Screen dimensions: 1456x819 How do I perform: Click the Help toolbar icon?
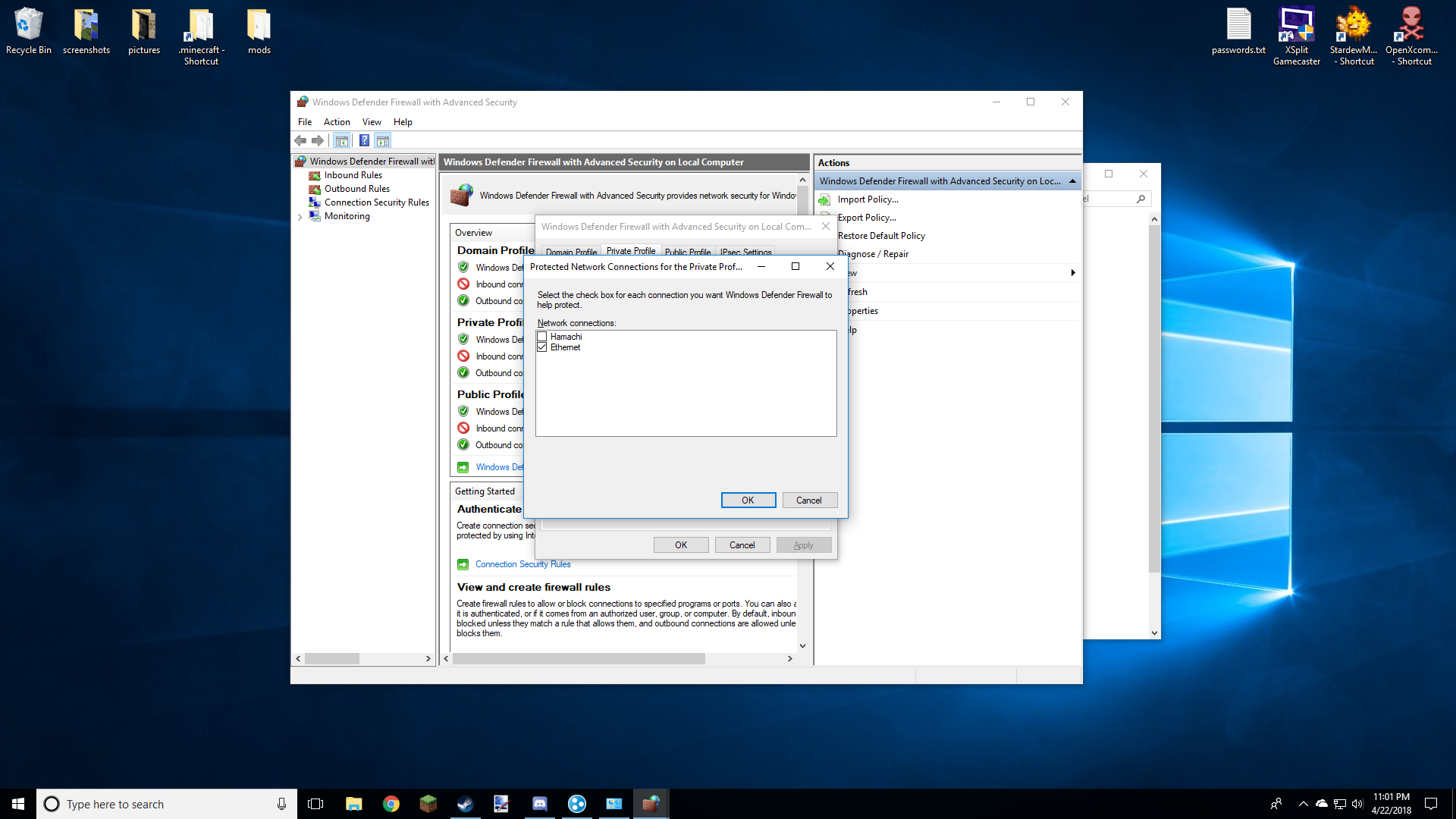pyautogui.click(x=364, y=140)
